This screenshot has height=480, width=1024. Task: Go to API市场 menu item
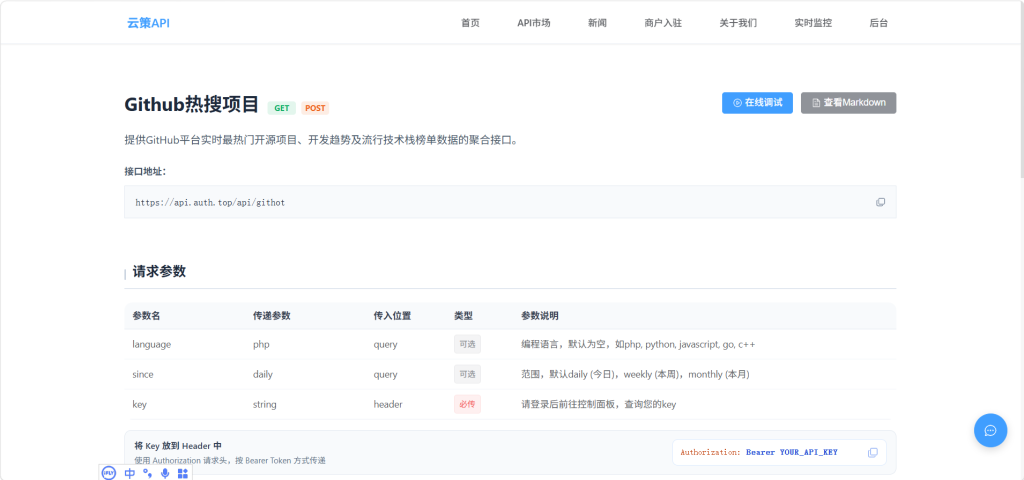coord(534,23)
